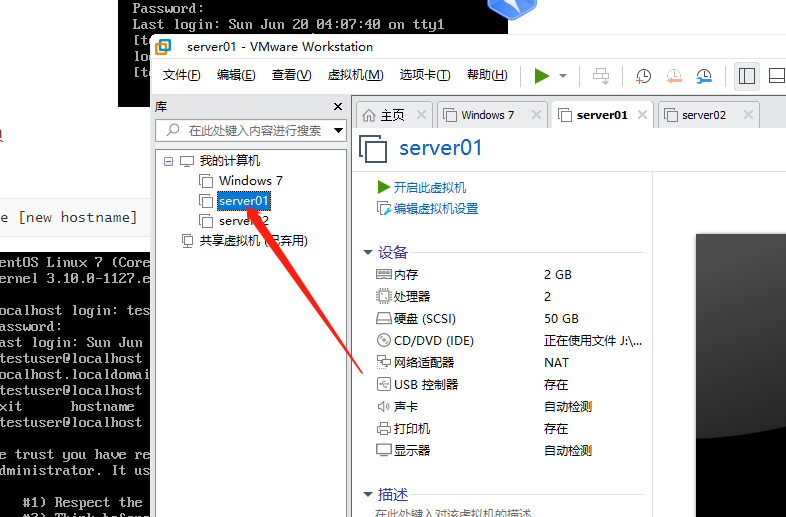Select Windows 7 in the library tree

[251, 181]
